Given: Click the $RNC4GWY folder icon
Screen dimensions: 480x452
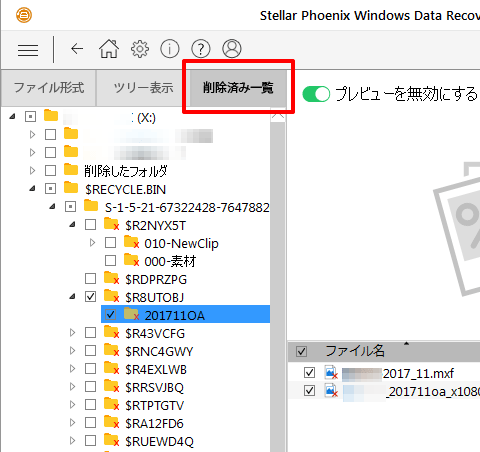Looking at the screenshot, I should pos(111,350).
